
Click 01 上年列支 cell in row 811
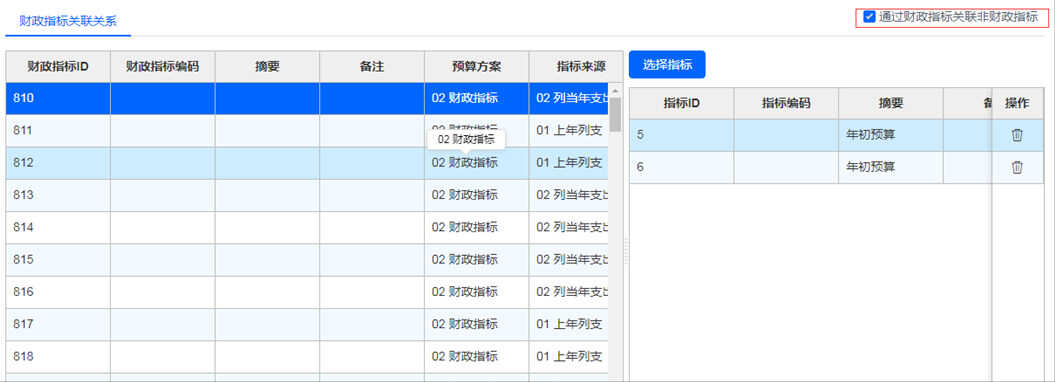(x=569, y=130)
